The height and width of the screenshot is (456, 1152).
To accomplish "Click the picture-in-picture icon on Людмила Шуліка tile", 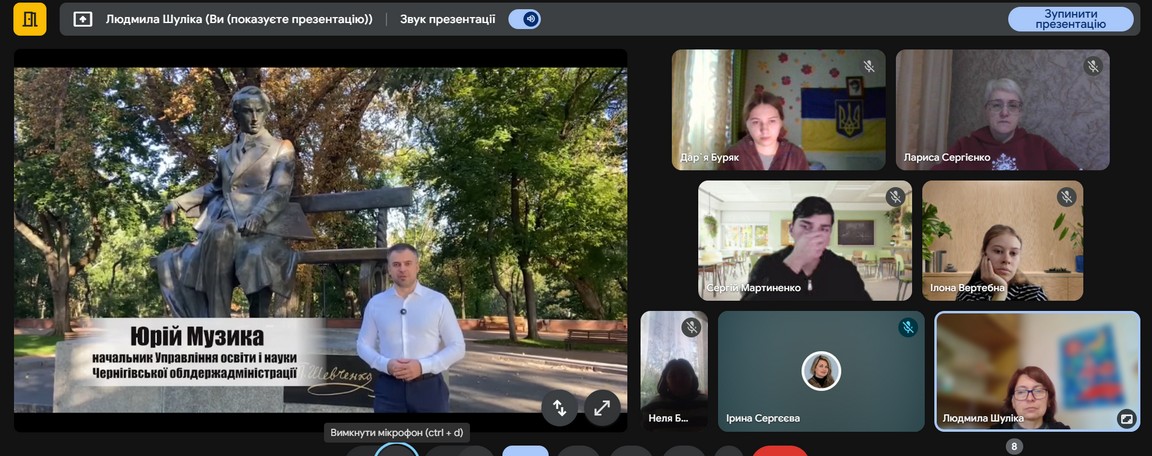I will [1126, 419].
